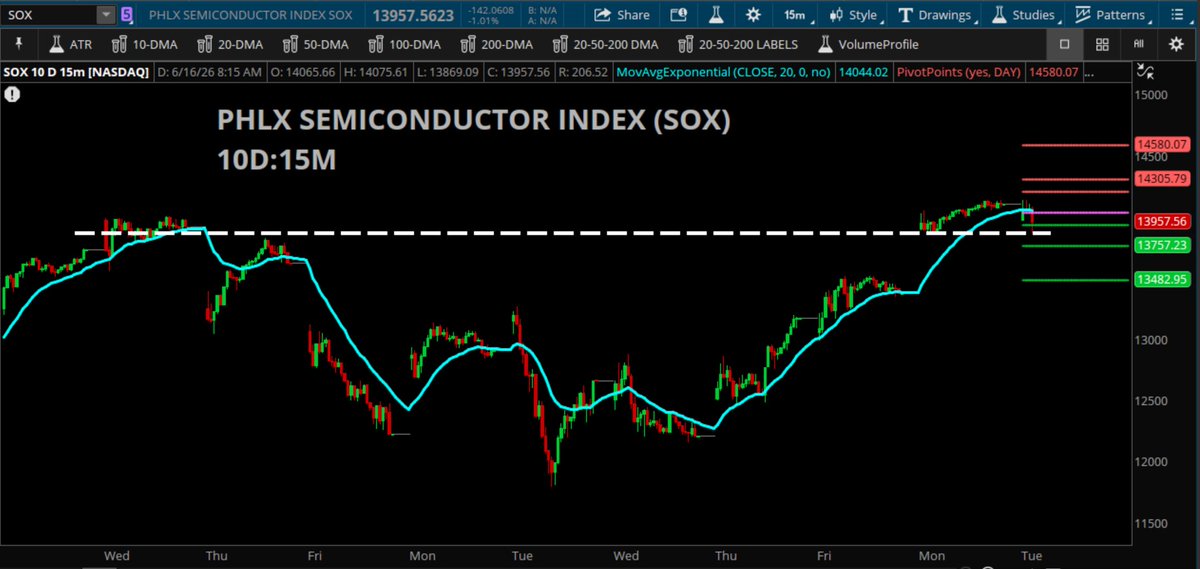Apply the 20-DMA study set
The width and height of the screenshot is (1200, 569).
click(x=233, y=44)
